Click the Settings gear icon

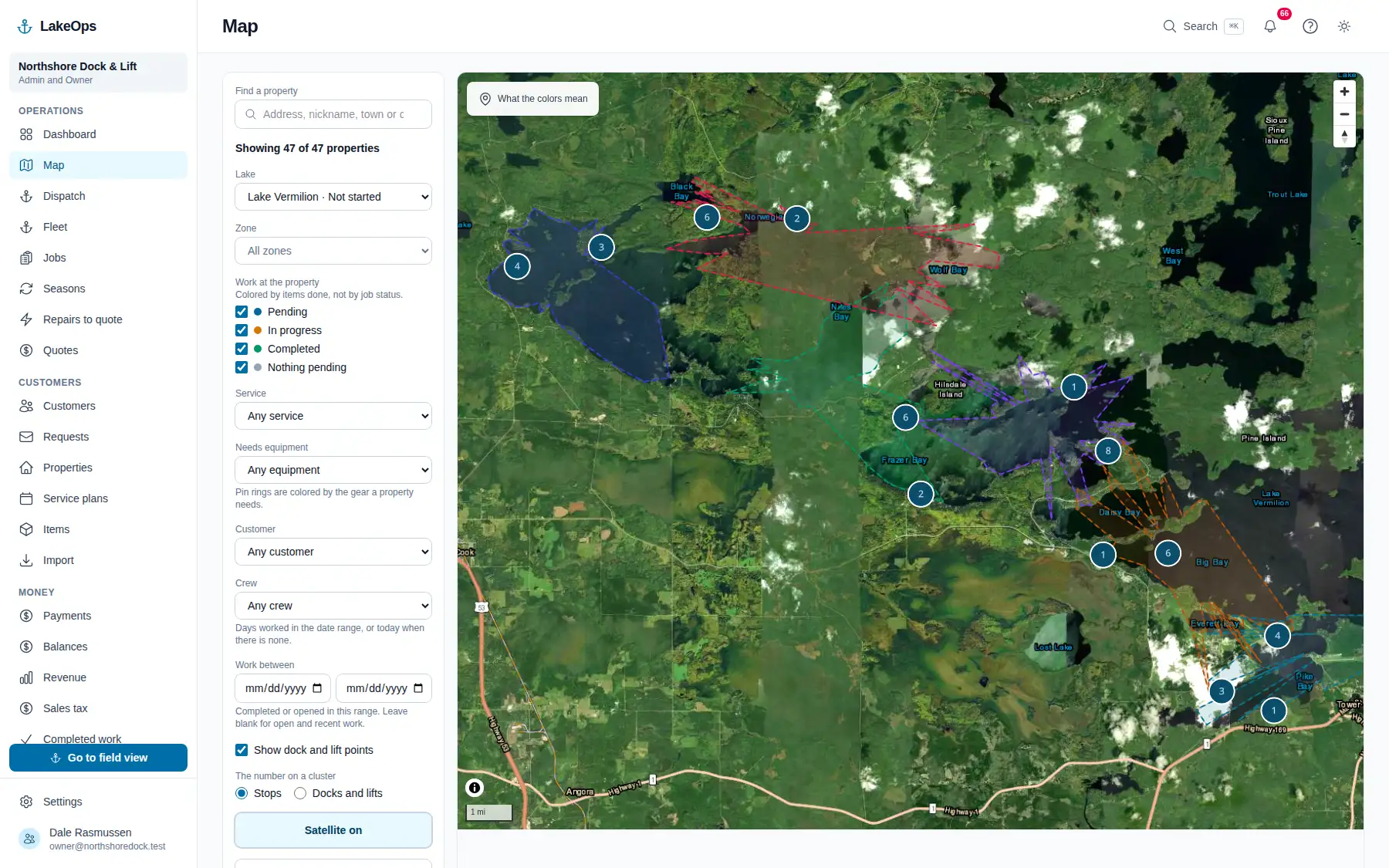pyautogui.click(x=26, y=802)
